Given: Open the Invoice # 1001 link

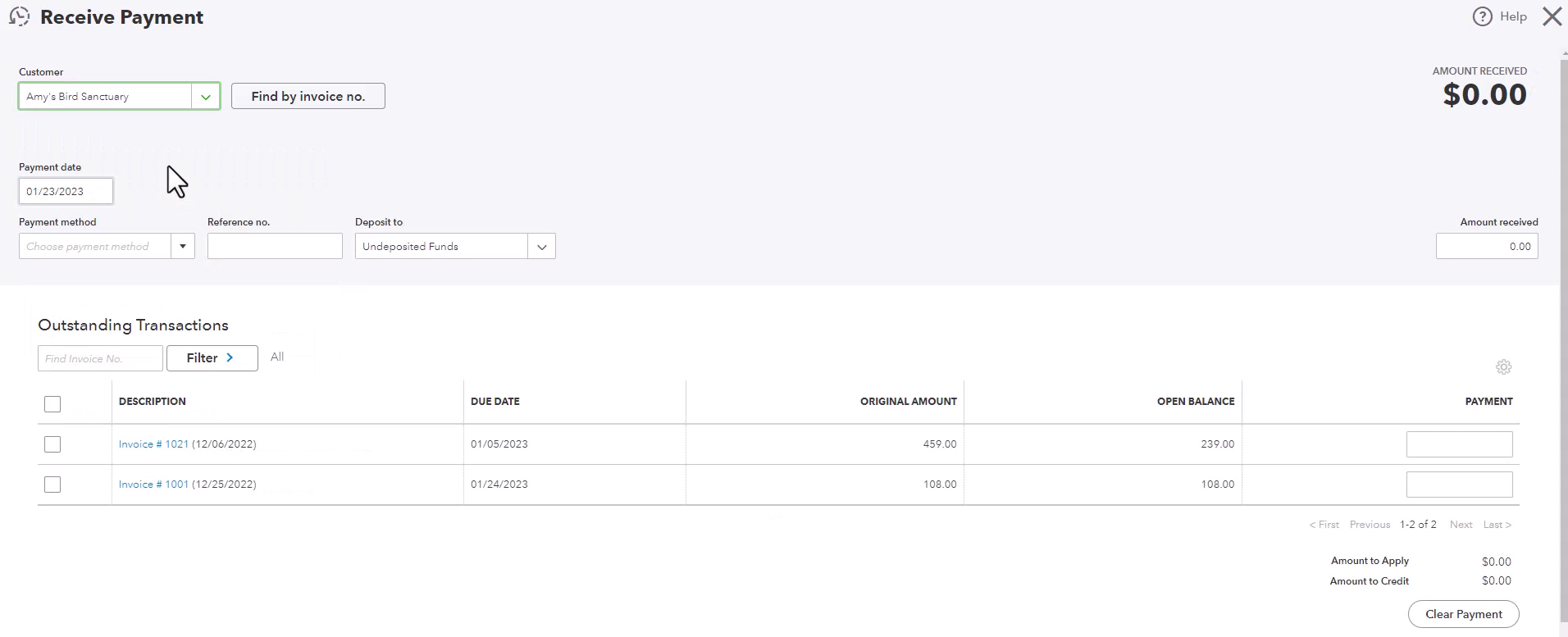Looking at the screenshot, I should point(153,484).
